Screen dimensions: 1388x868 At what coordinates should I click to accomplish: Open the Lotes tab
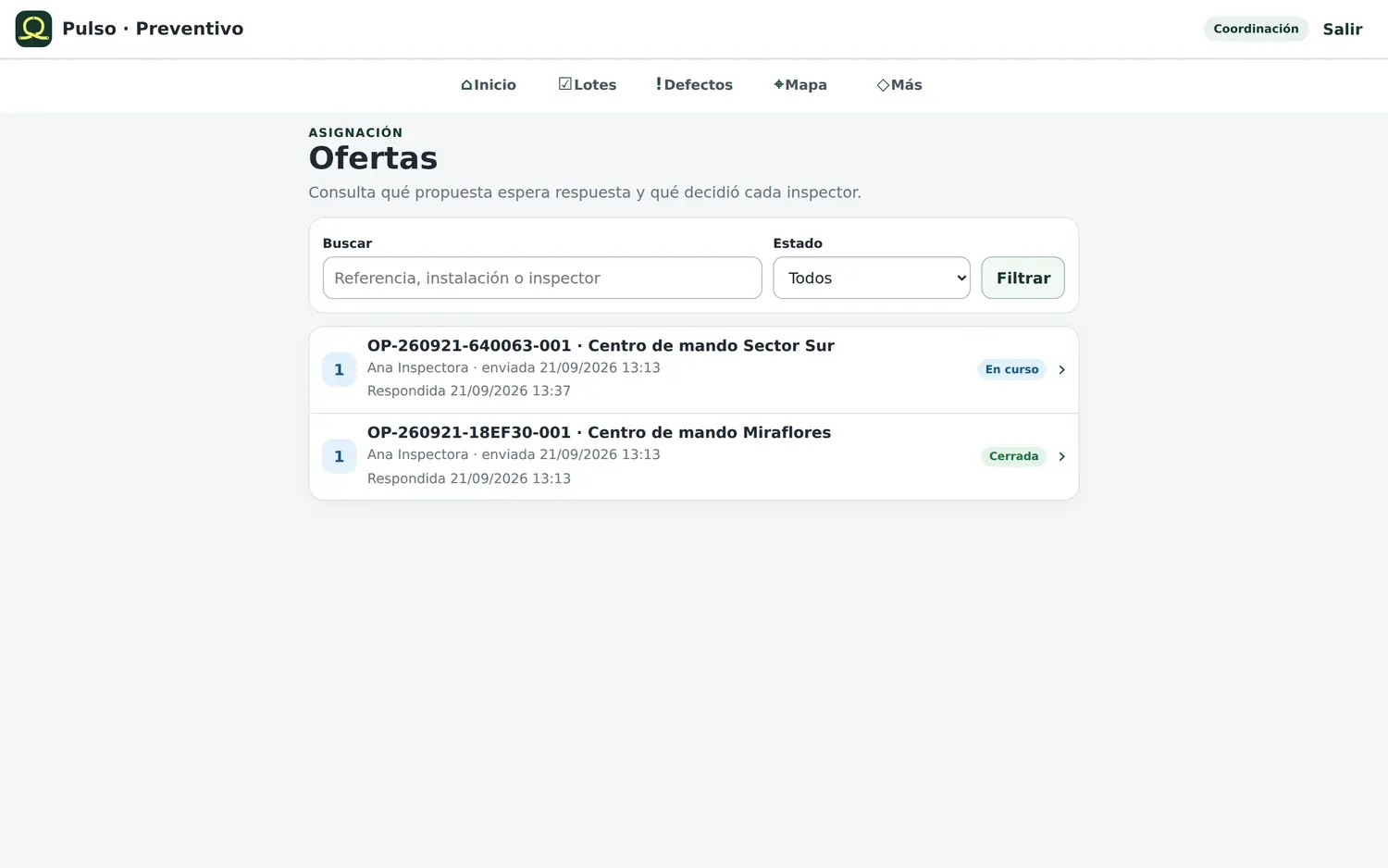pyautogui.click(x=588, y=84)
